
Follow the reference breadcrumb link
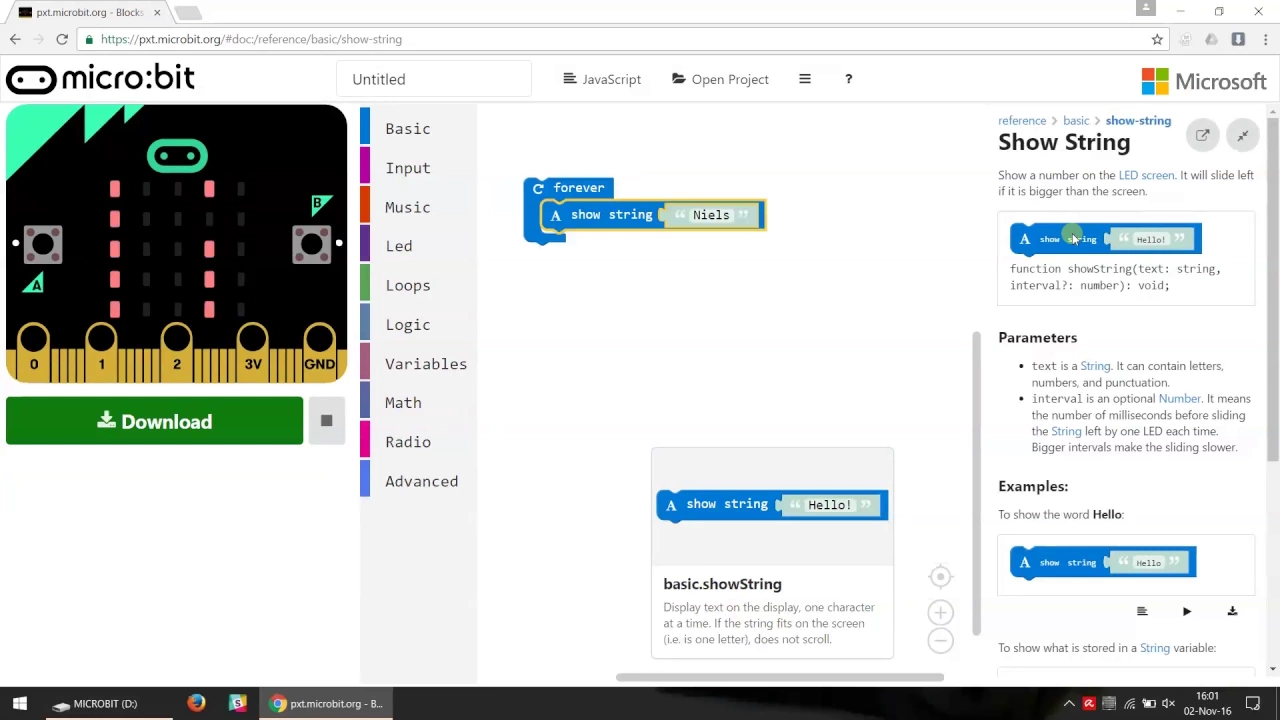[1022, 120]
